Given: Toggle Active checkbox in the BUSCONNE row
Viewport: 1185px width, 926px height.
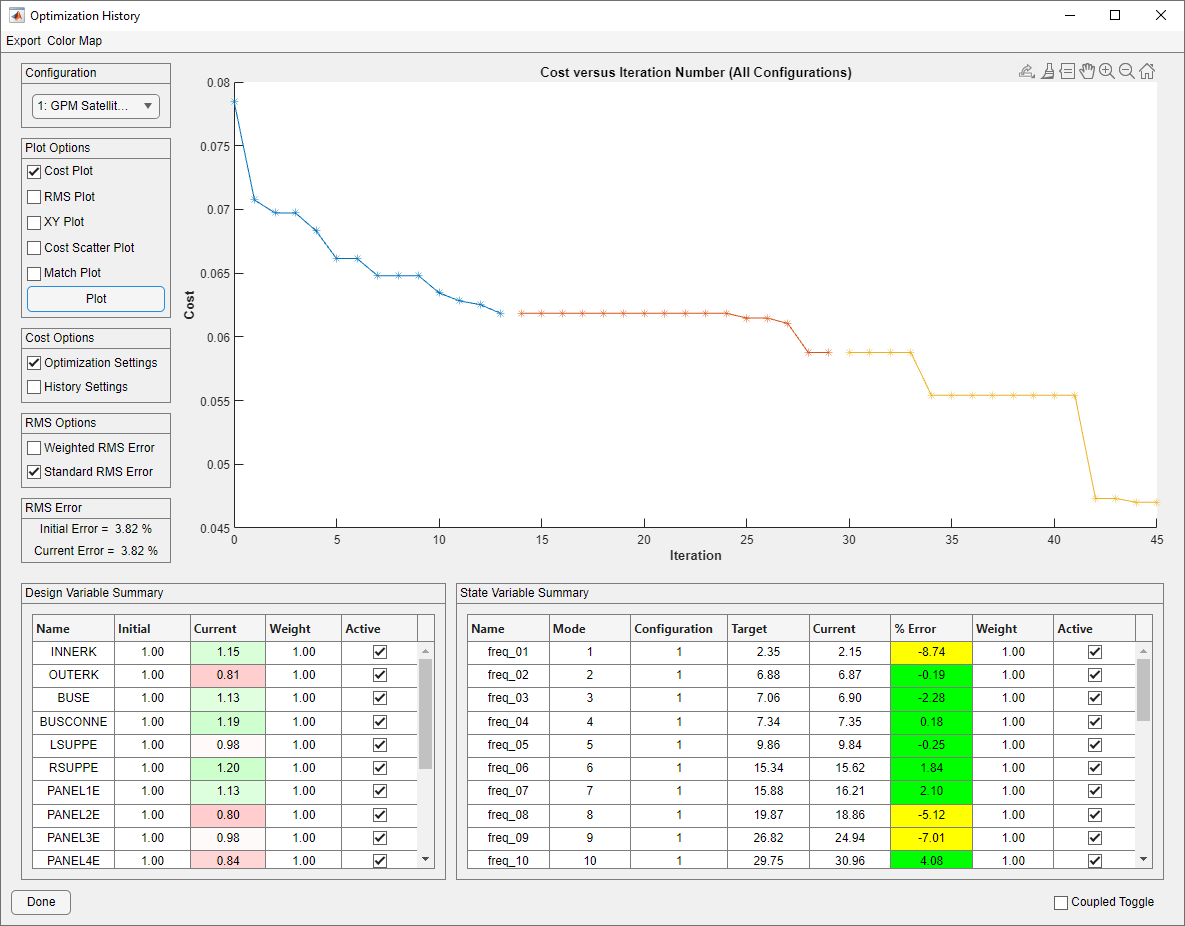Looking at the screenshot, I should pos(380,722).
